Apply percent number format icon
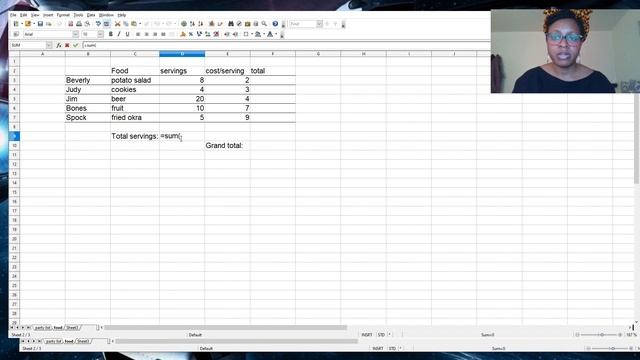The image size is (640, 360). pos(191,34)
